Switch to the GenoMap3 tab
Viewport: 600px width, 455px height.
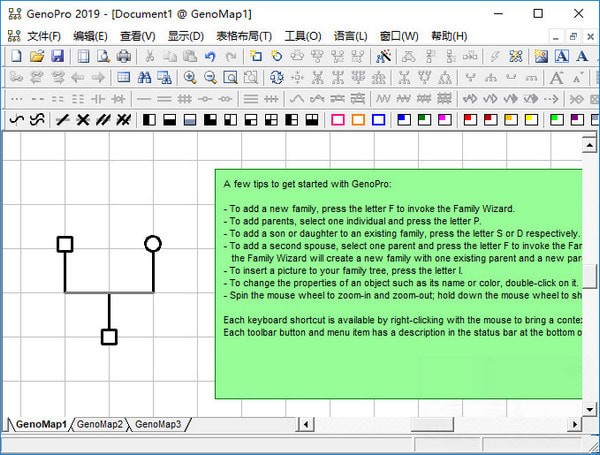[x=158, y=425]
